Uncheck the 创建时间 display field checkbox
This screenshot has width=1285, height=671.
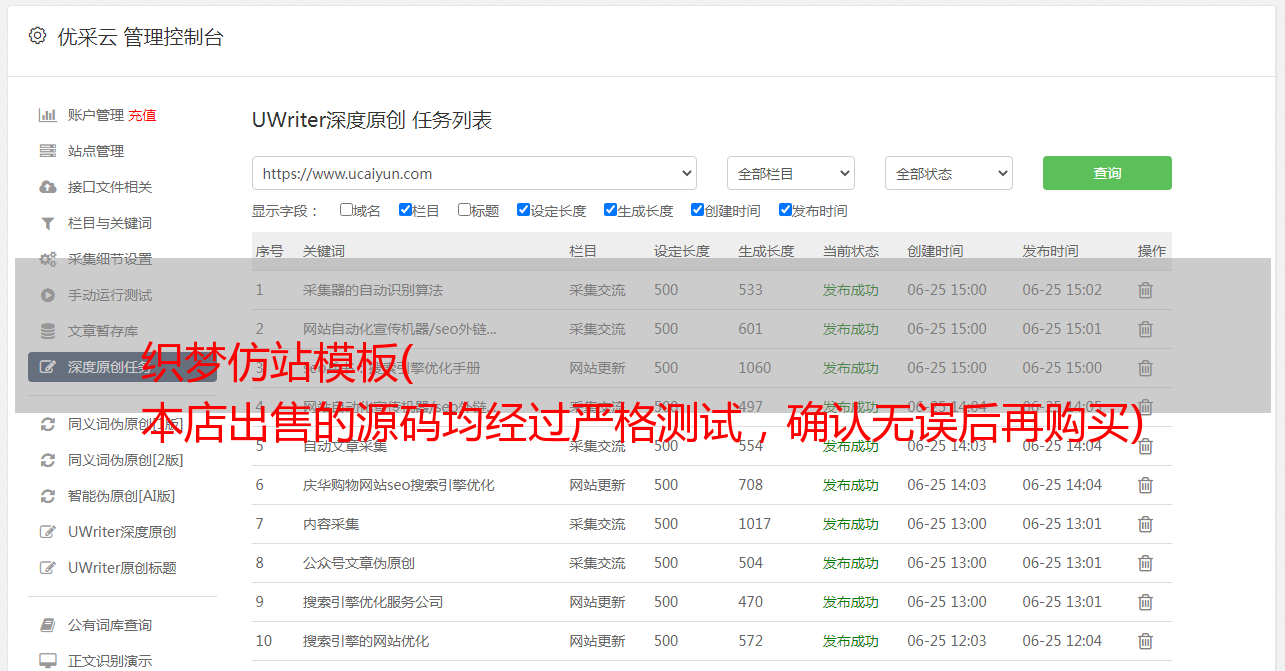pos(697,210)
